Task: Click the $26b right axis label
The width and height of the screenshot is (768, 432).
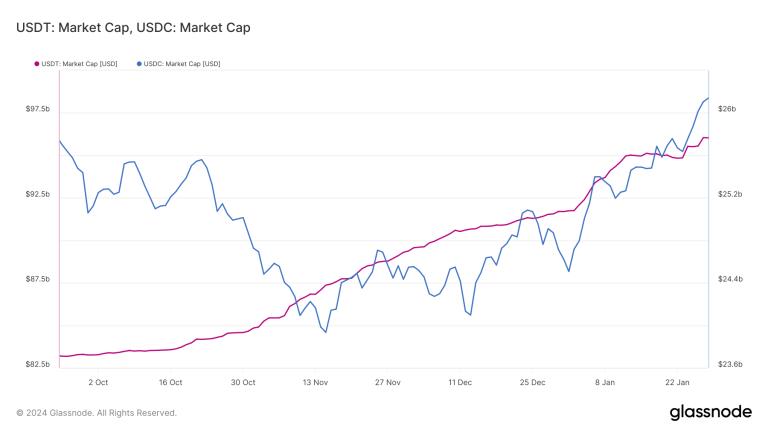Action: 727,109
